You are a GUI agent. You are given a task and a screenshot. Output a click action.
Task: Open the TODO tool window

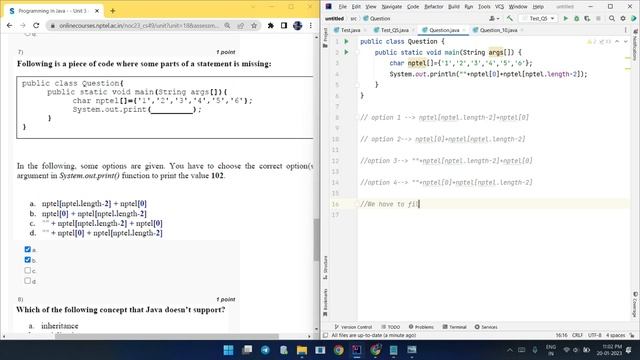391,327
